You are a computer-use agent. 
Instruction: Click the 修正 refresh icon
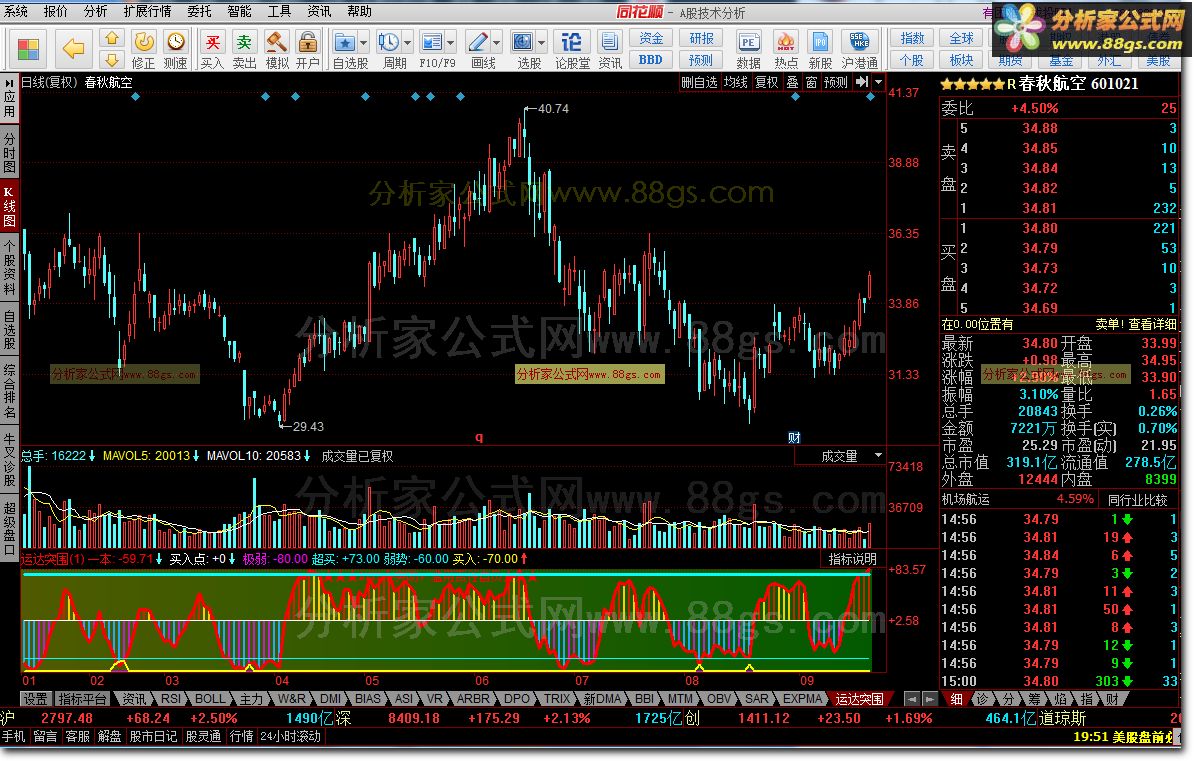pos(143,42)
